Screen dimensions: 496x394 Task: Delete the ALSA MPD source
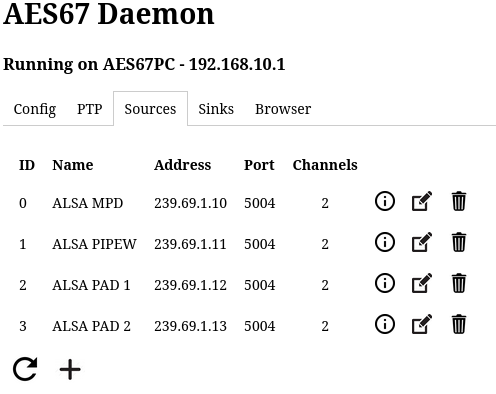459,201
